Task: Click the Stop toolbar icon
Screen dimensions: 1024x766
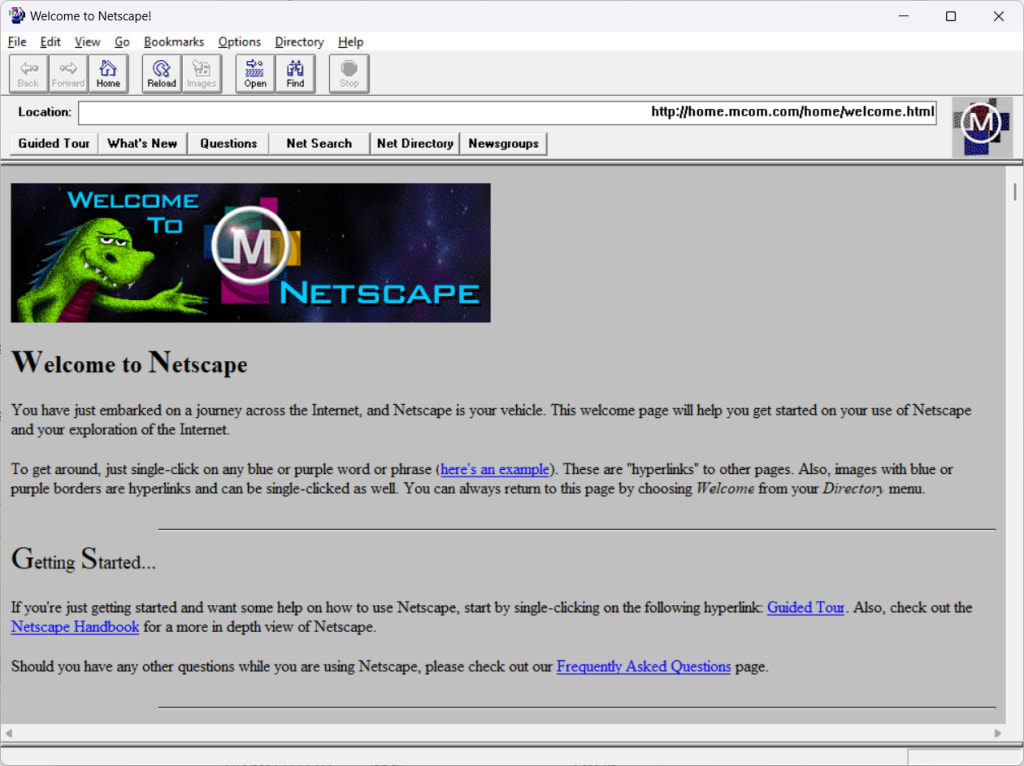Action: pos(348,73)
